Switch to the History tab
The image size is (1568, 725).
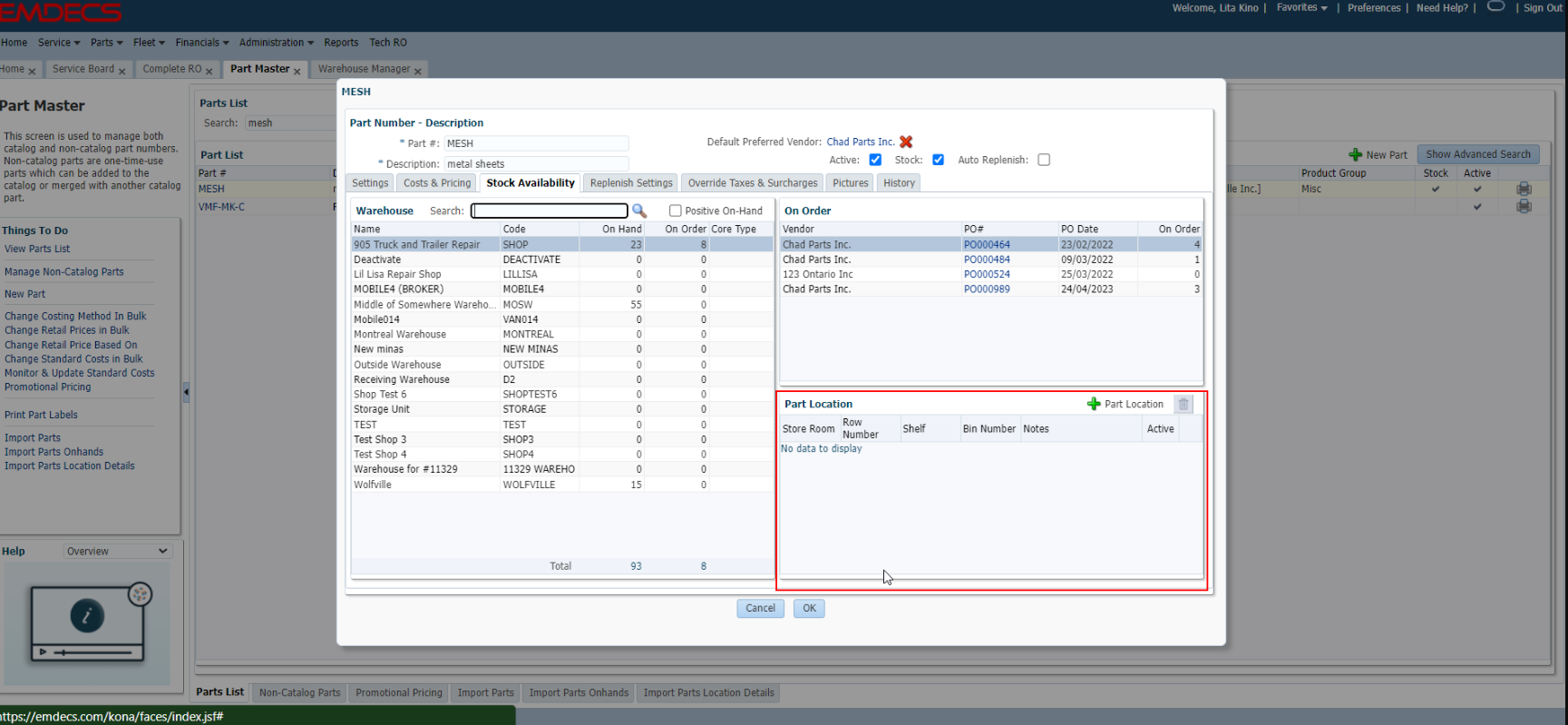coord(899,183)
